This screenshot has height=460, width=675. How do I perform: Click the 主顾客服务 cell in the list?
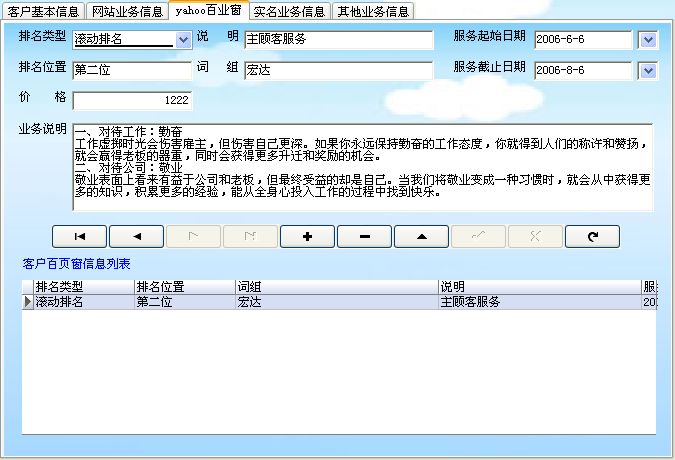(539, 302)
